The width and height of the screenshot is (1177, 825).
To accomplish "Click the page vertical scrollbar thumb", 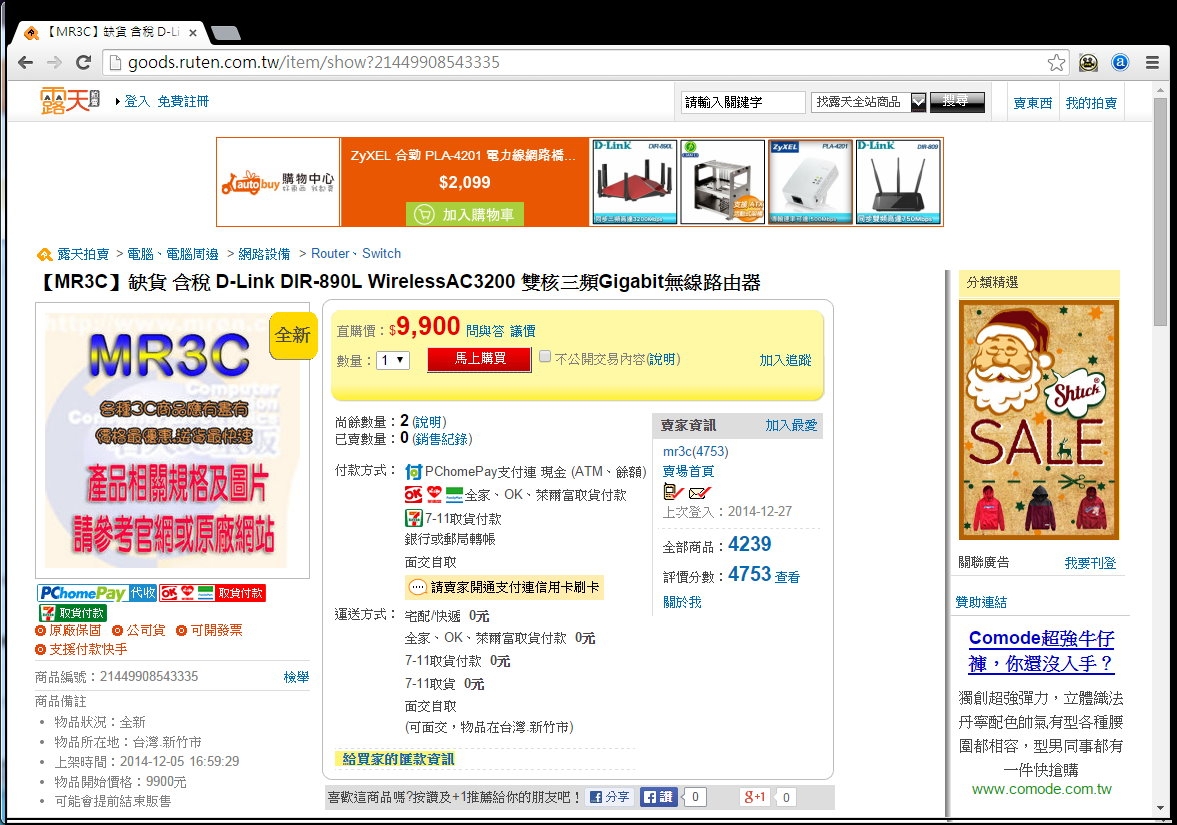I will pyautogui.click(x=1160, y=210).
